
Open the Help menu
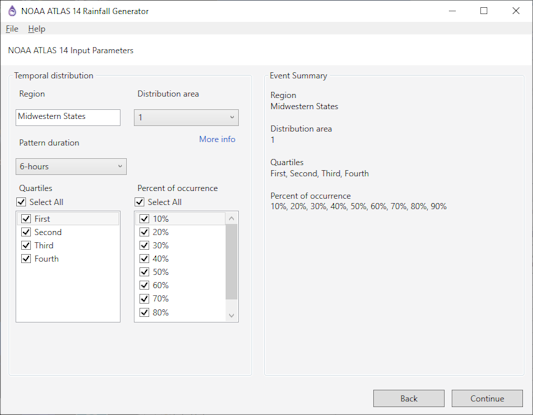click(x=36, y=29)
